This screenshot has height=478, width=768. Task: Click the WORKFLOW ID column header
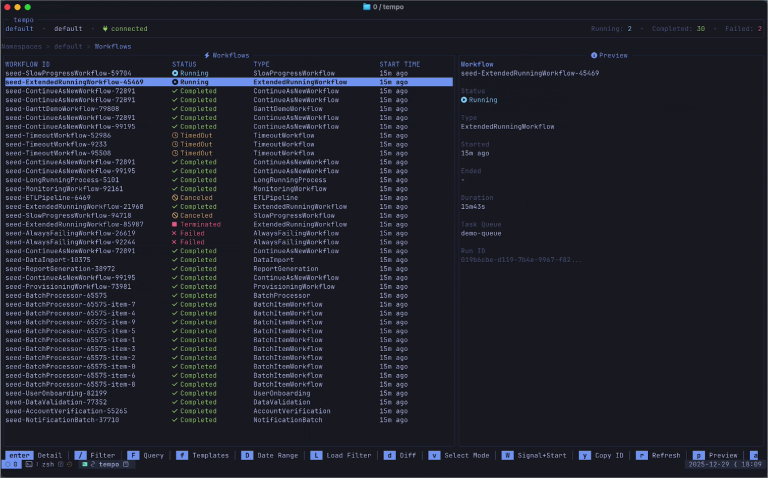[27, 64]
